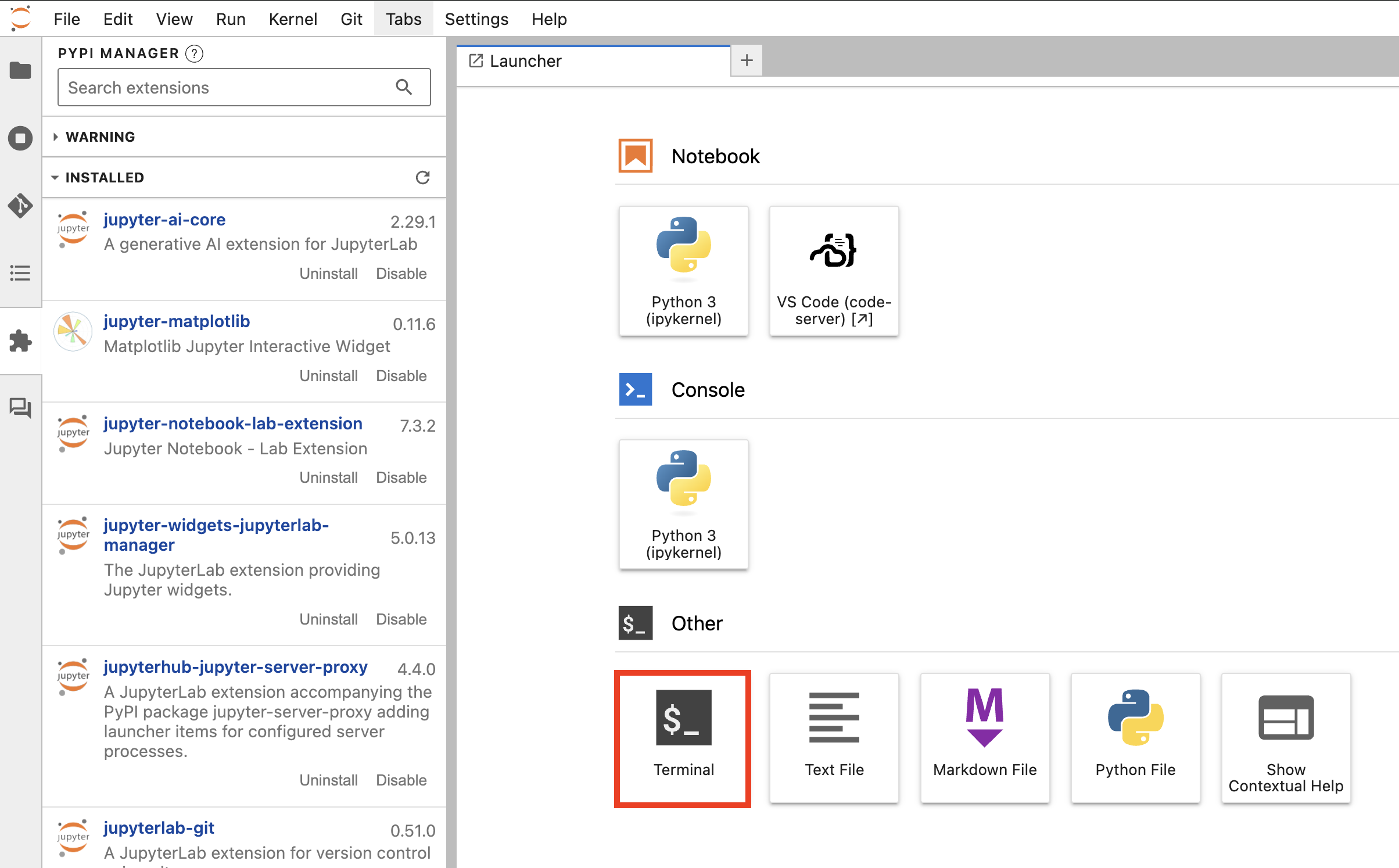
Task: Create a new Markdown File
Action: click(x=984, y=738)
